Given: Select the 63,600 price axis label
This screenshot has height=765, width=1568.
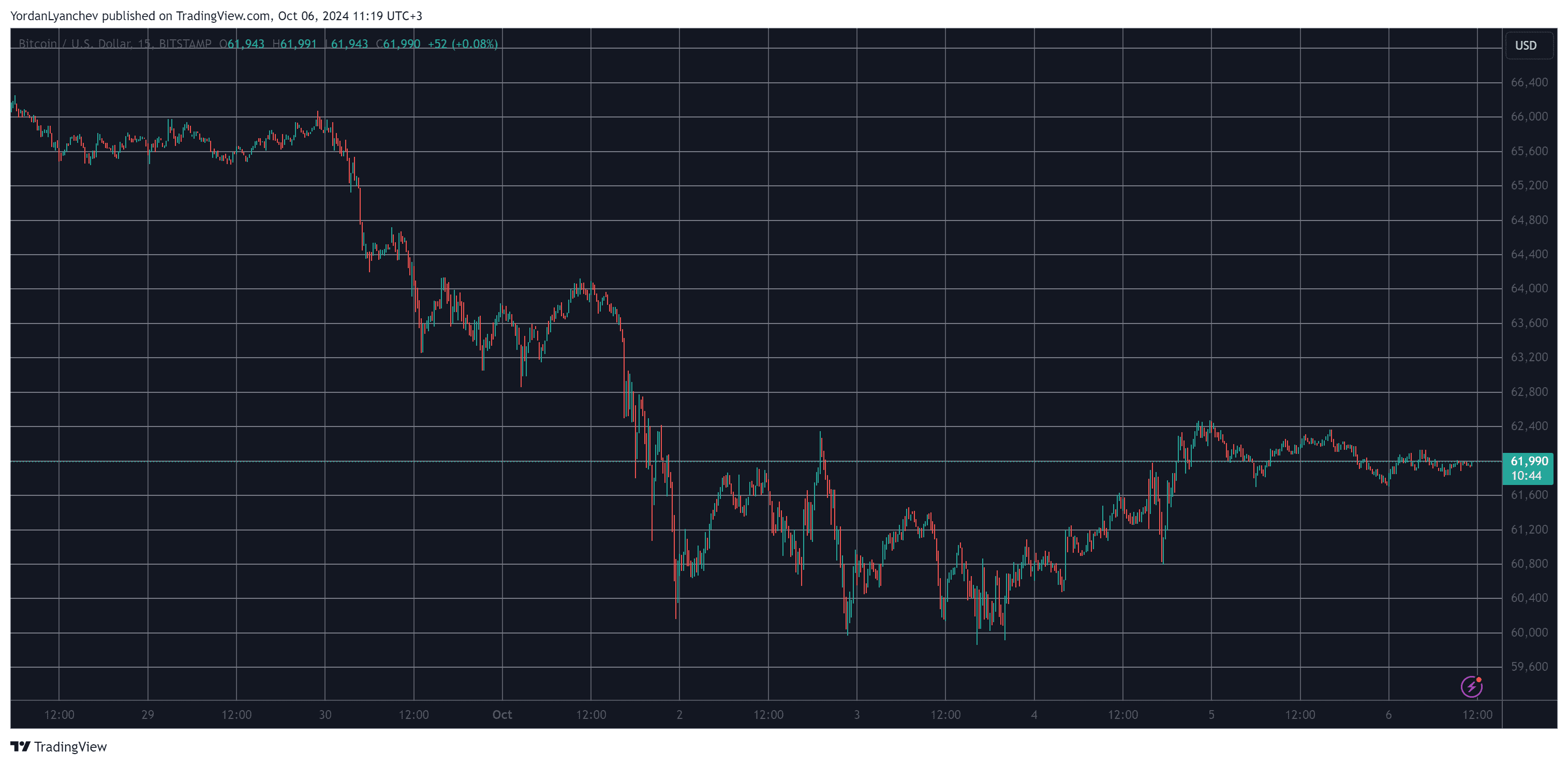Looking at the screenshot, I should [1529, 322].
